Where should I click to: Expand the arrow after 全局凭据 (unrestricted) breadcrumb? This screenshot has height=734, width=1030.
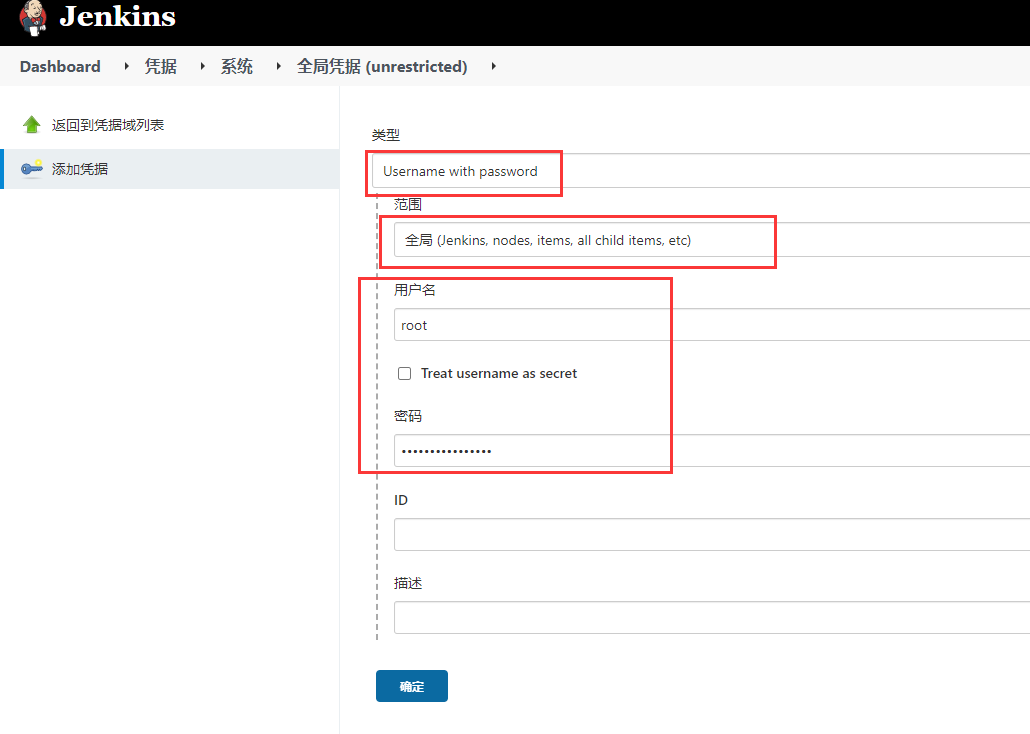click(493, 67)
